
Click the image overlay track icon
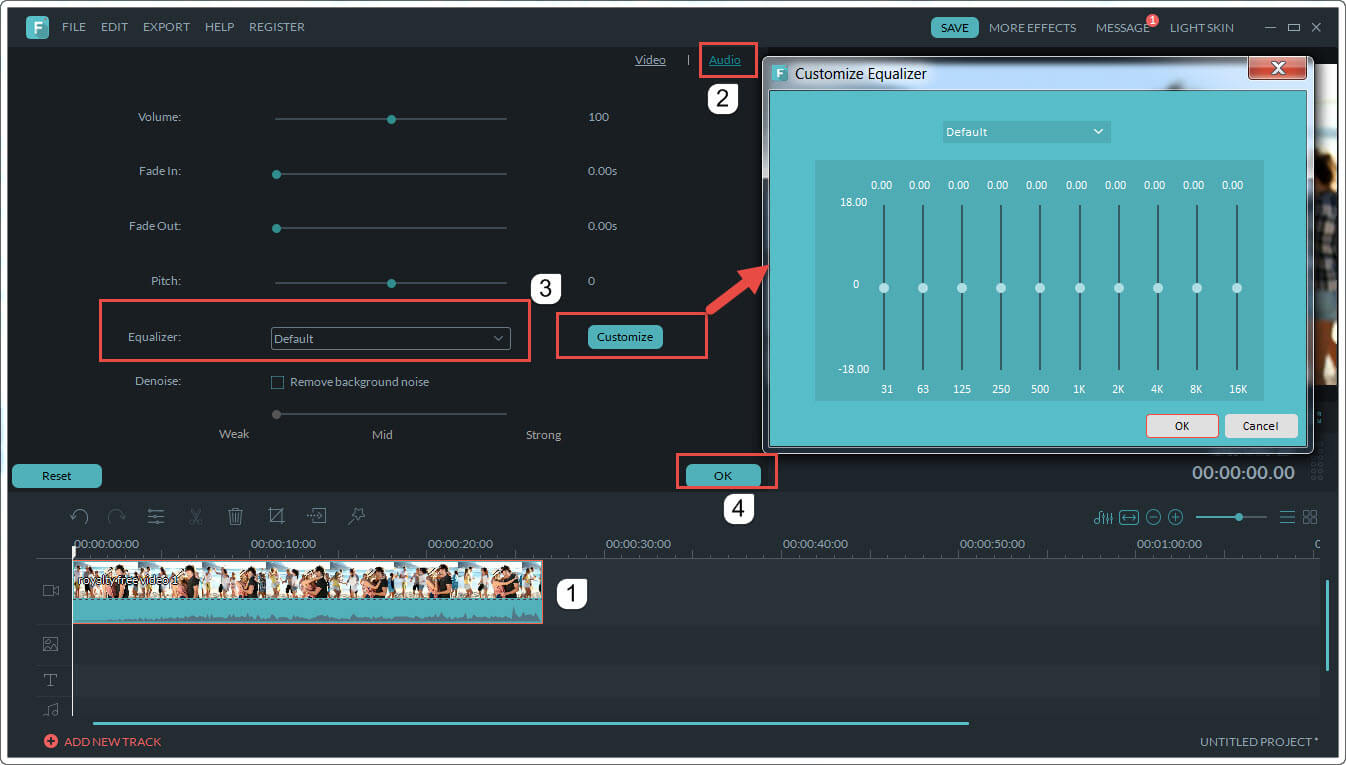(50, 645)
